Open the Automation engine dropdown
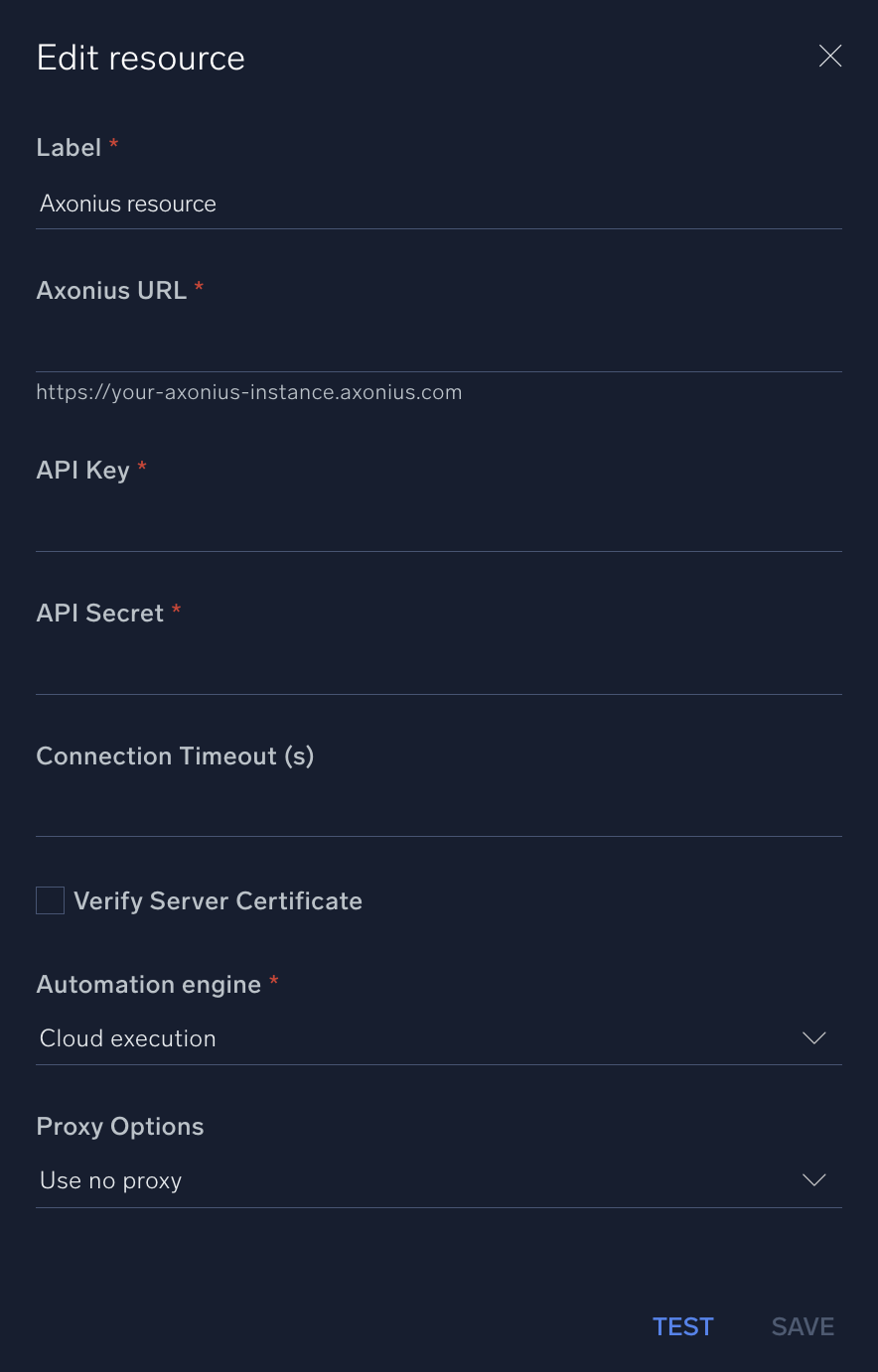This screenshot has width=878, height=1372. [x=437, y=1037]
